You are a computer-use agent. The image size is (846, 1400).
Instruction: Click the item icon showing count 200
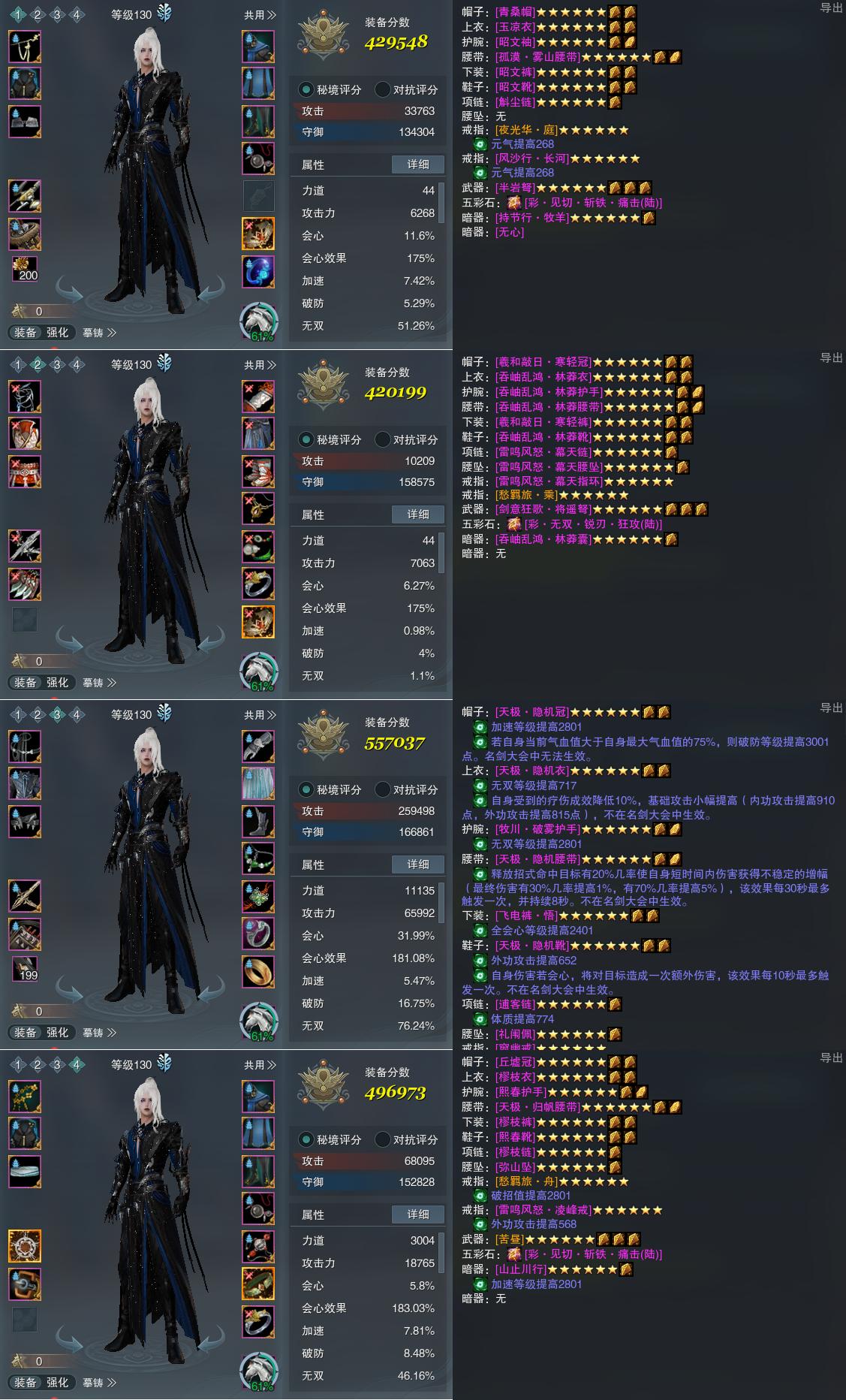tap(25, 268)
